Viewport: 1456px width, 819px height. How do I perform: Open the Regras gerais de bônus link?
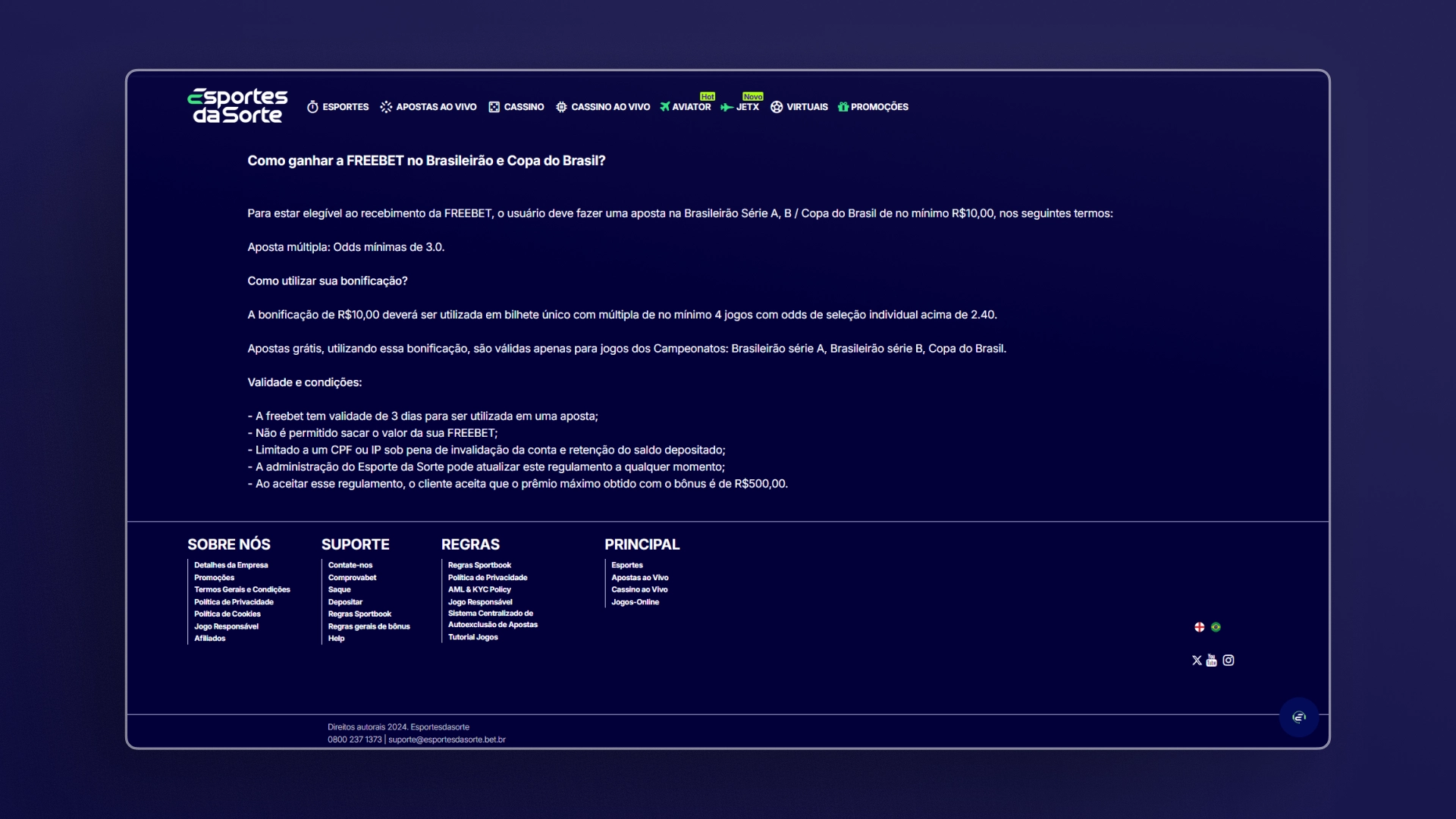pos(369,626)
